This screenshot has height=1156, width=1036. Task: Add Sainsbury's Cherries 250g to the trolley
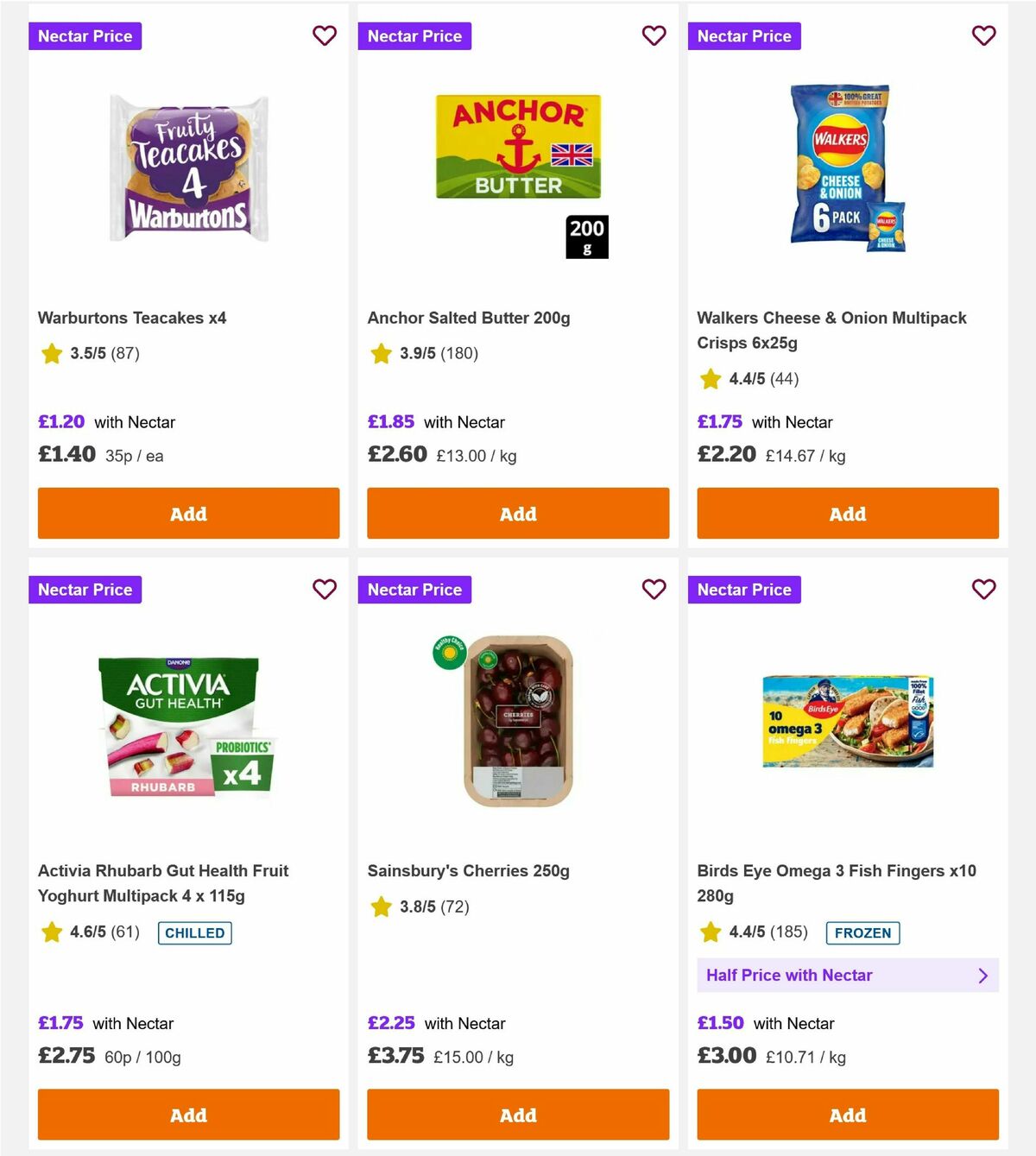[517, 1115]
